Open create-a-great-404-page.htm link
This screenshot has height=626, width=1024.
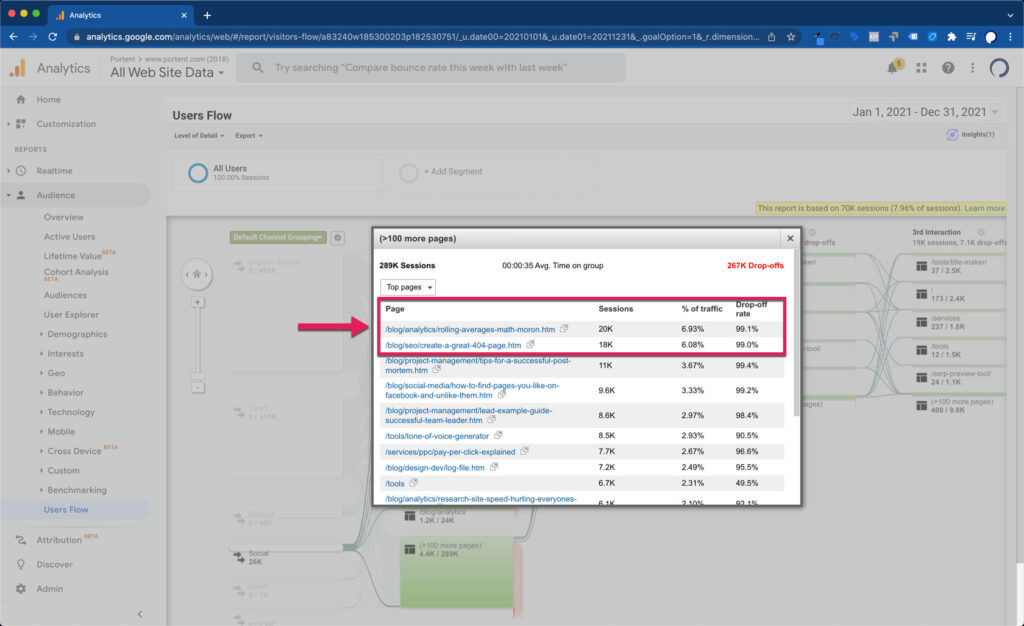(x=453, y=345)
